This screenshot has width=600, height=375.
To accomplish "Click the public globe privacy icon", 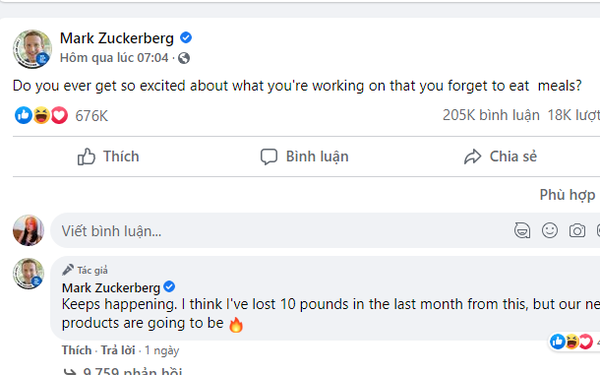I will [x=184, y=58].
